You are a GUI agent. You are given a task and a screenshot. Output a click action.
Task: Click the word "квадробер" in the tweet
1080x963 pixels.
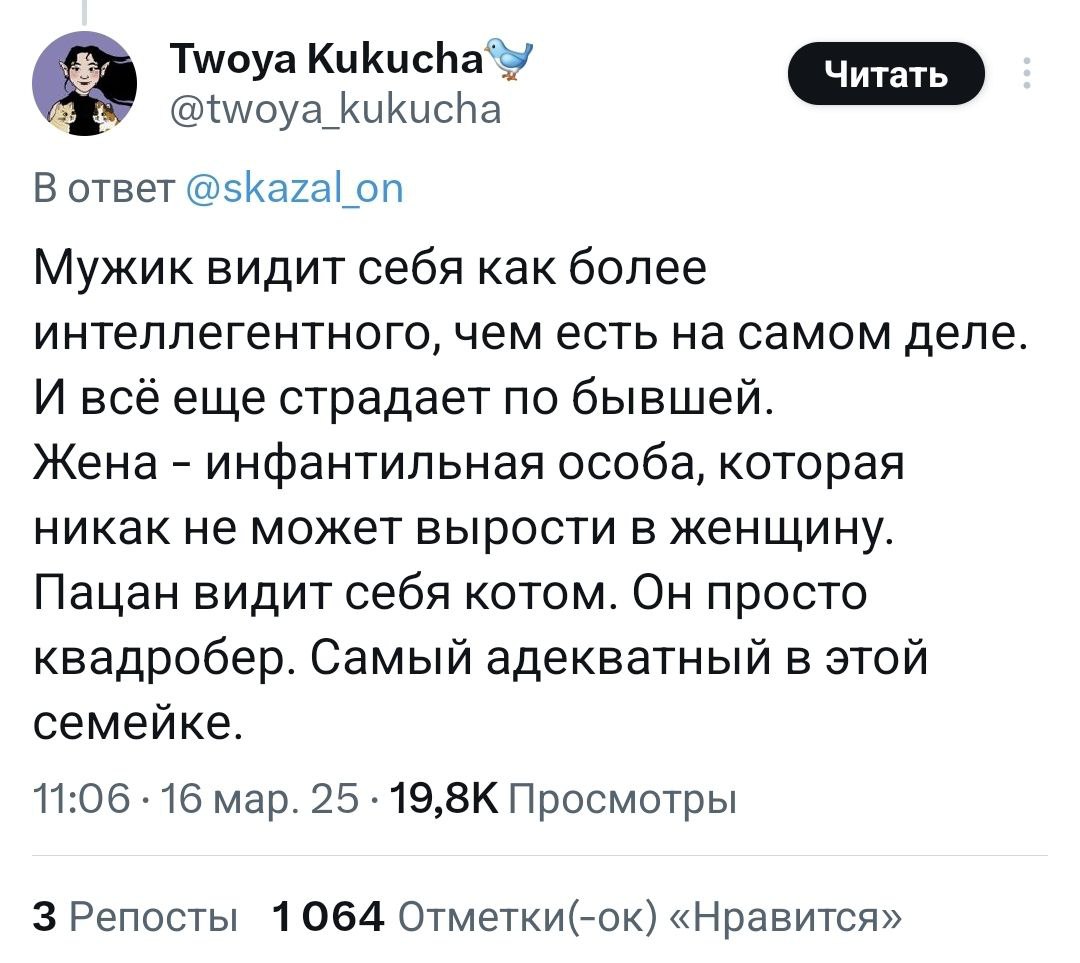(165, 659)
